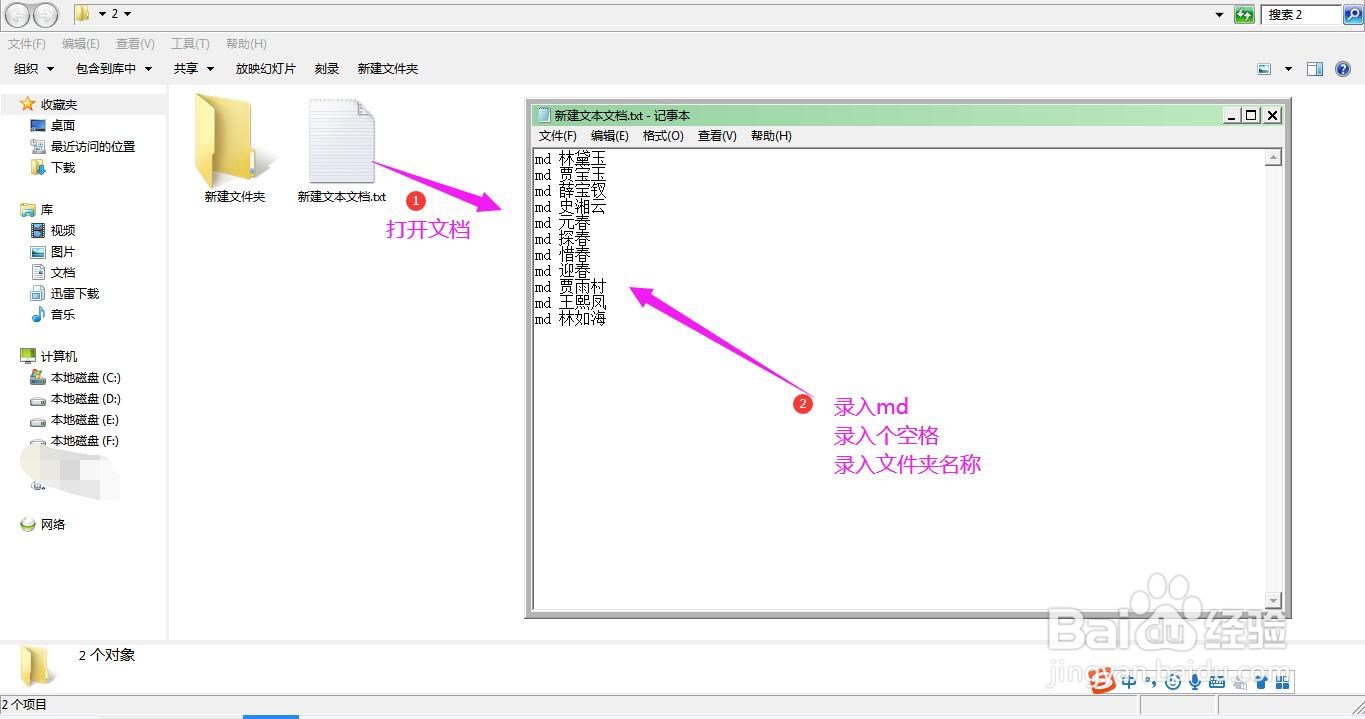
Task: Click the Explorer back navigation arrow
Action: tap(18, 15)
